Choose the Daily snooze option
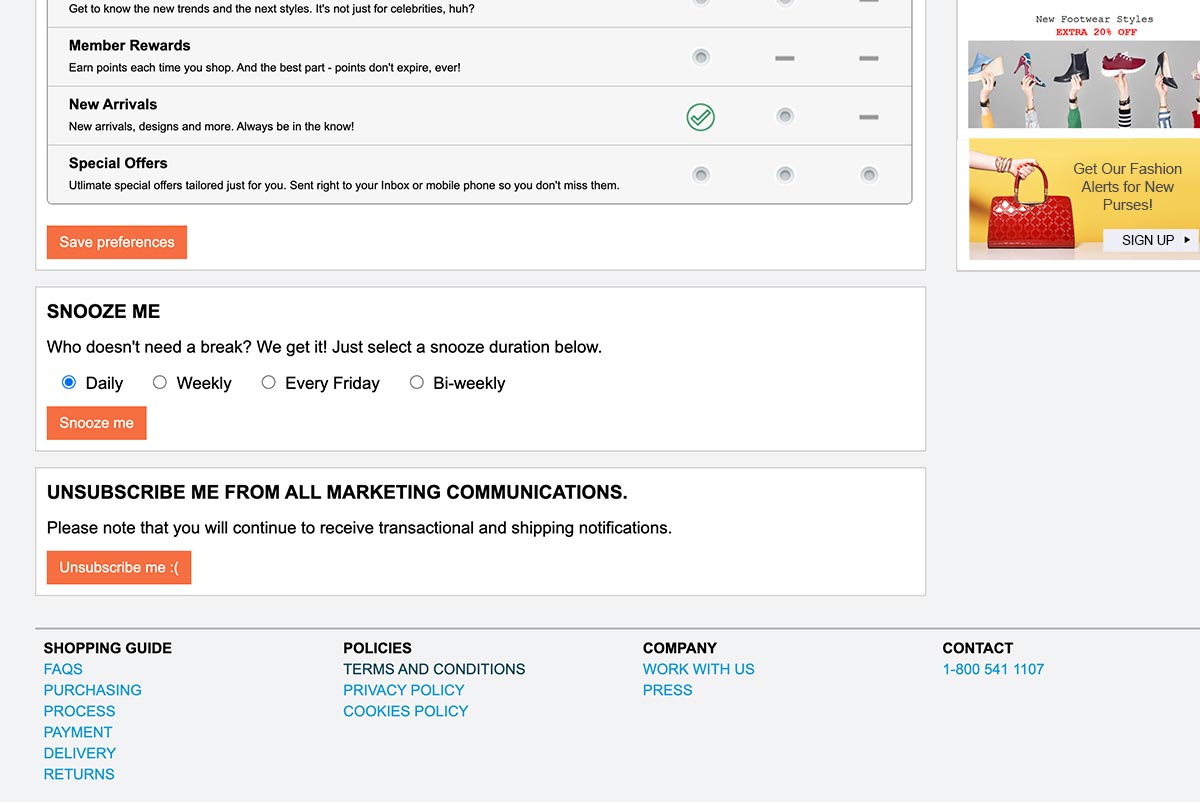This screenshot has width=1200, height=802. coord(69,382)
